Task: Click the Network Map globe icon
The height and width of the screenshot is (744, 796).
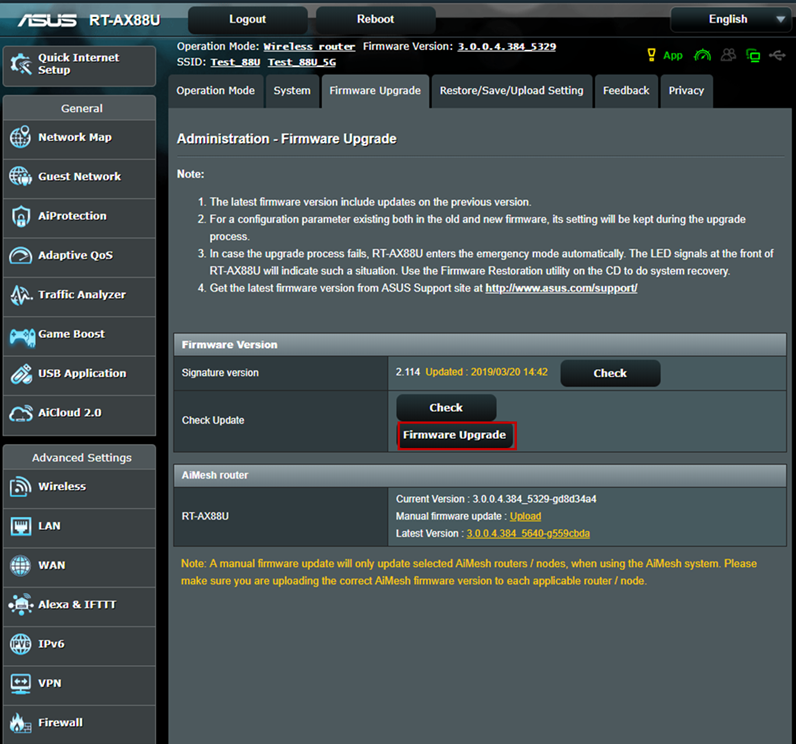Action: [21, 137]
